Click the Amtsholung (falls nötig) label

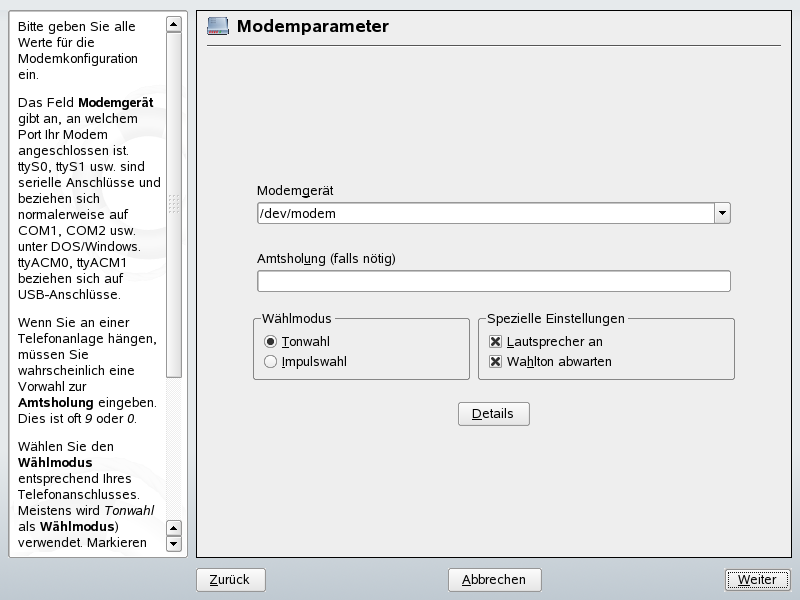(x=326, y=259)
